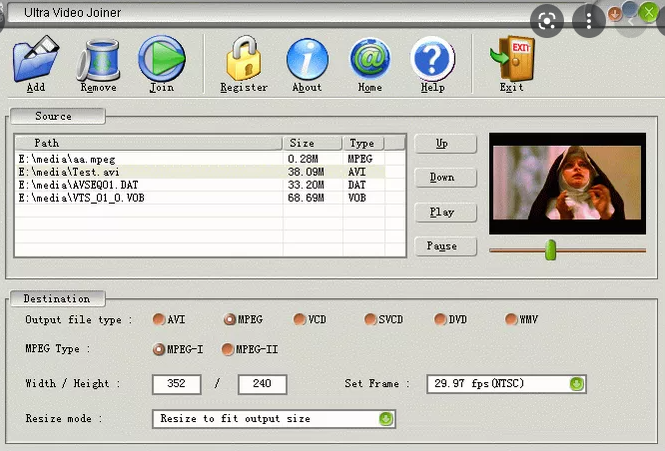Click in the Height field showing 240
This screenshot has height=451, width=665.
pos(262,384)
